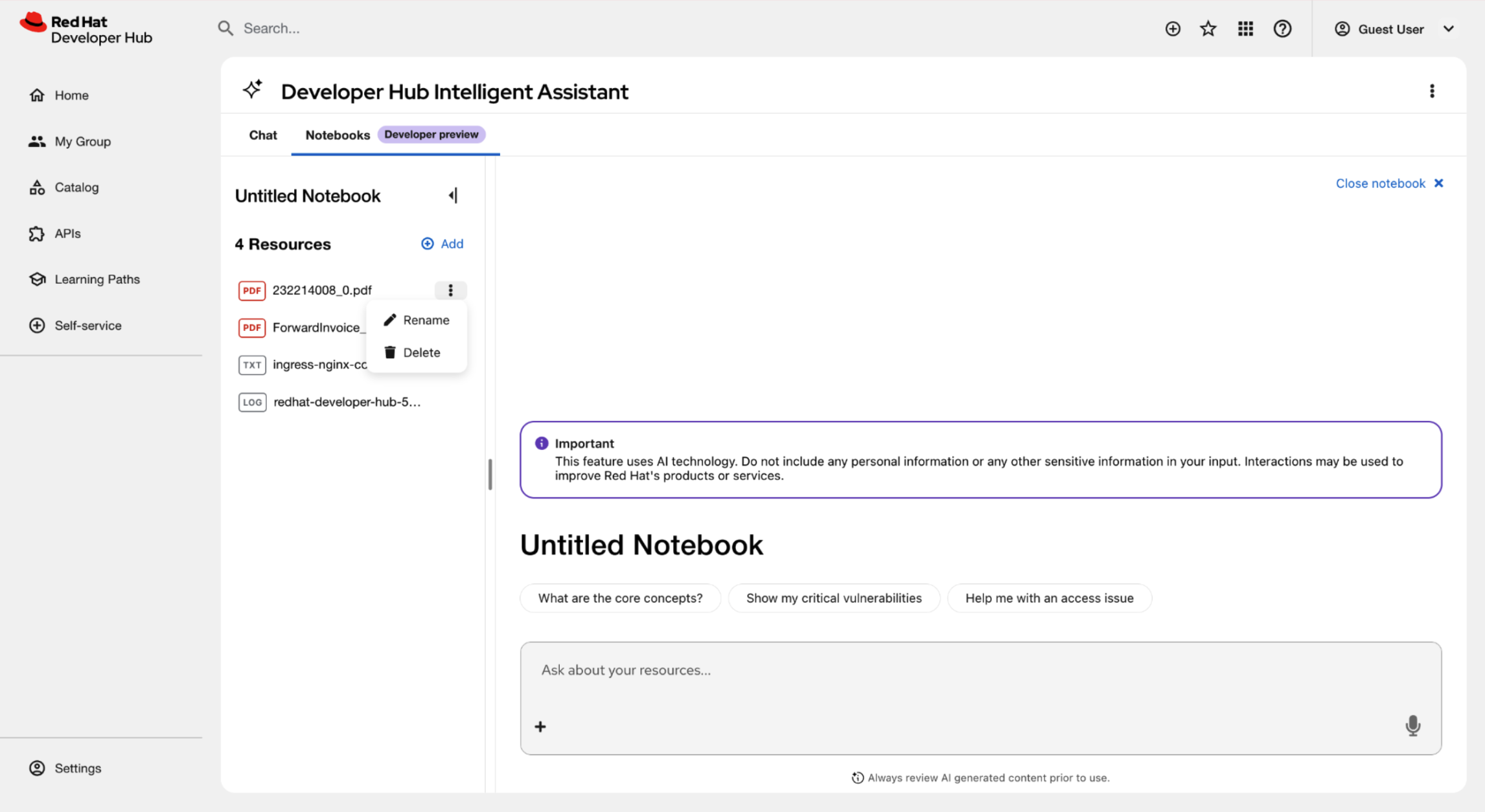1485x812 pixels.
Task: Collapse the Untitled Notebook resources panel
Action: pos(453,196)
